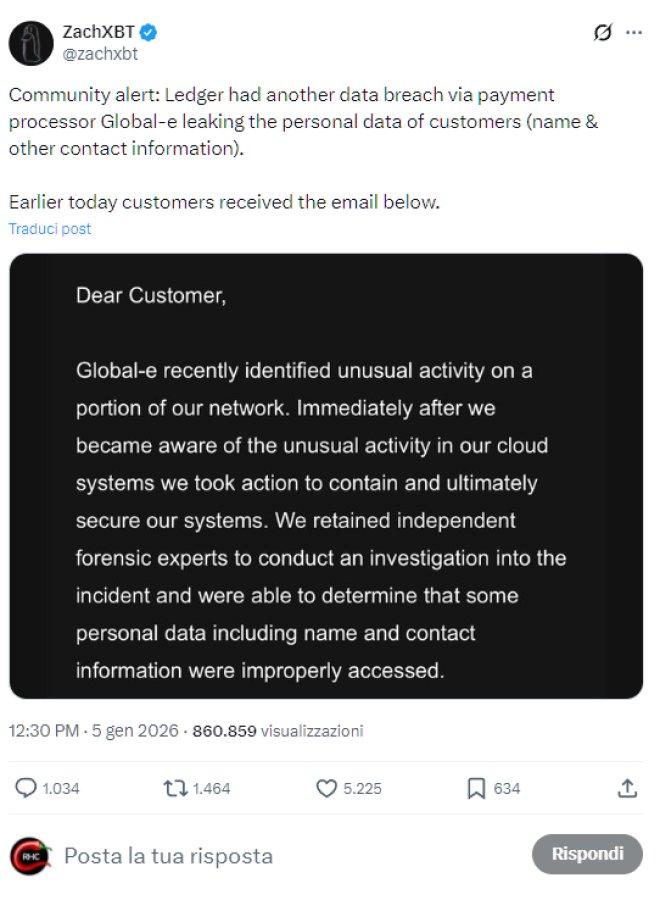This screenshot has width=660, height=900.
Task: Click the Earlier today customers sentence
Action: (224, 202)
